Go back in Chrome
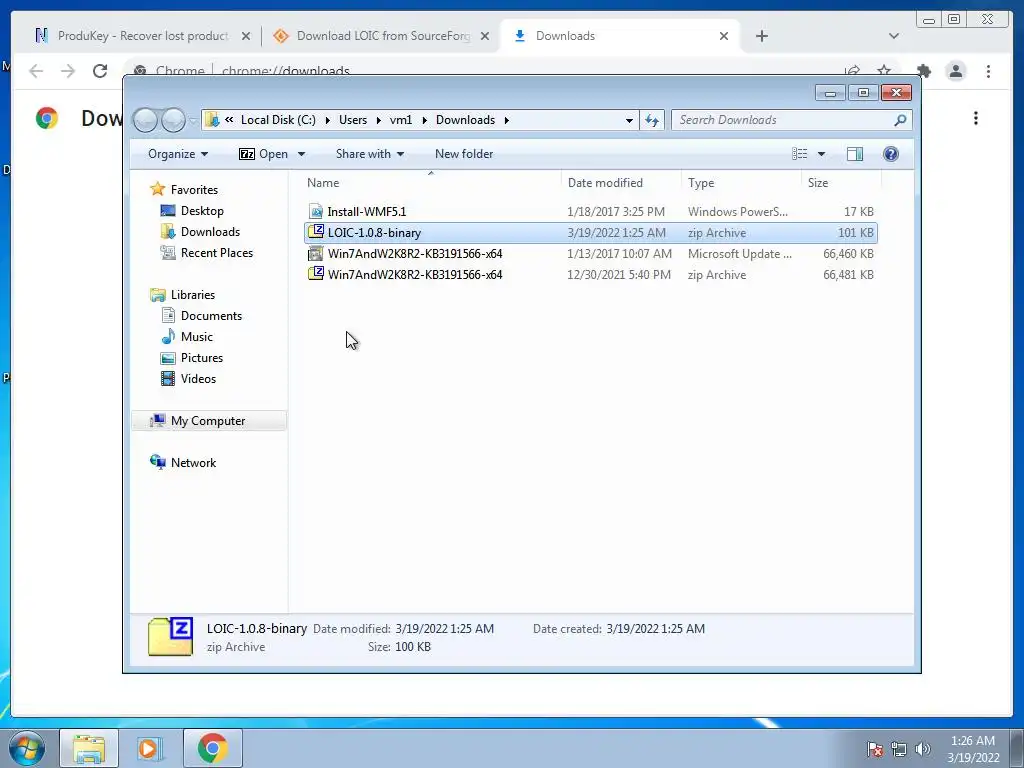Screen dimensions: 1024x768 coord(36,71)
